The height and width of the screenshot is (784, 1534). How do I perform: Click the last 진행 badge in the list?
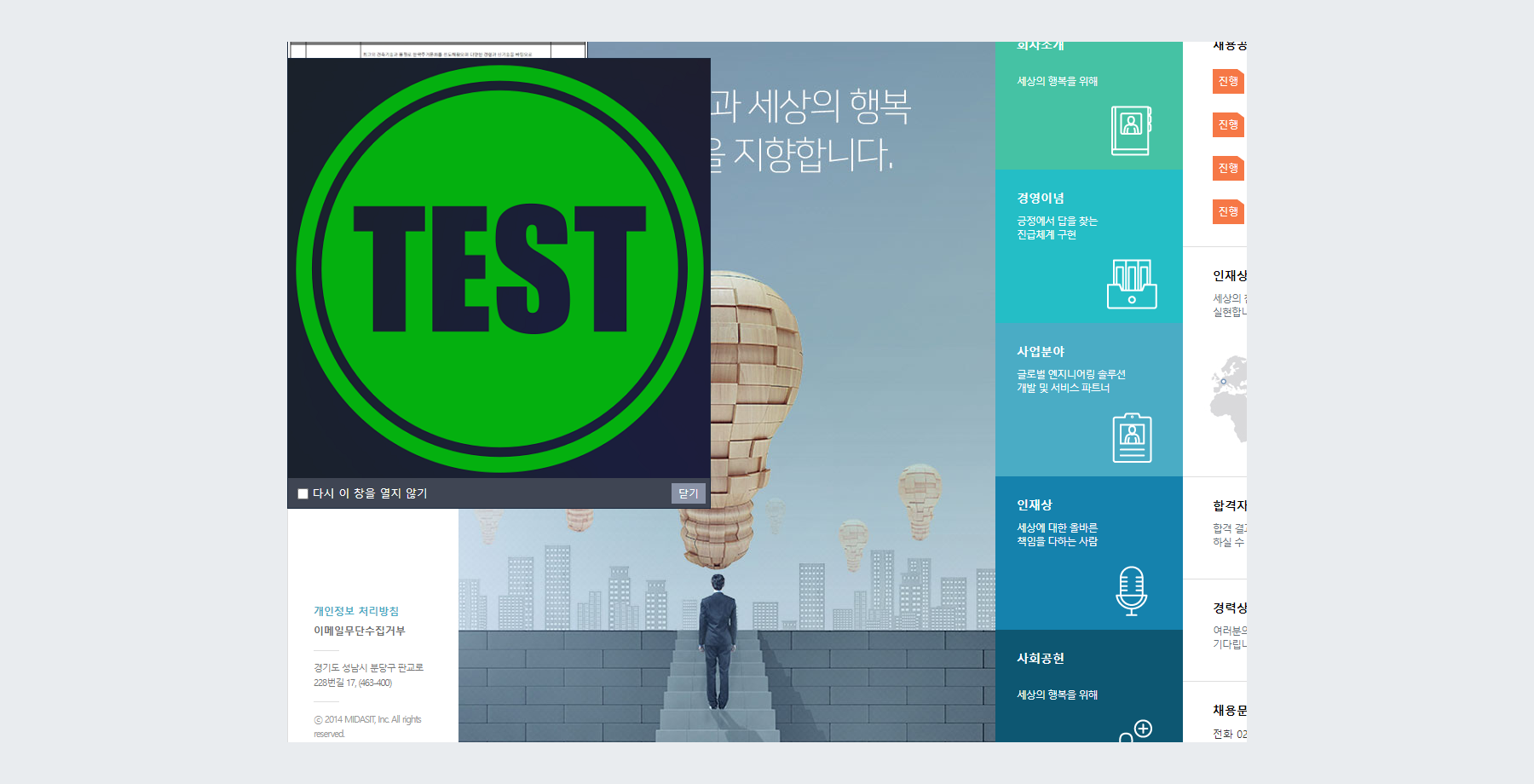(x=1227, y=210)
